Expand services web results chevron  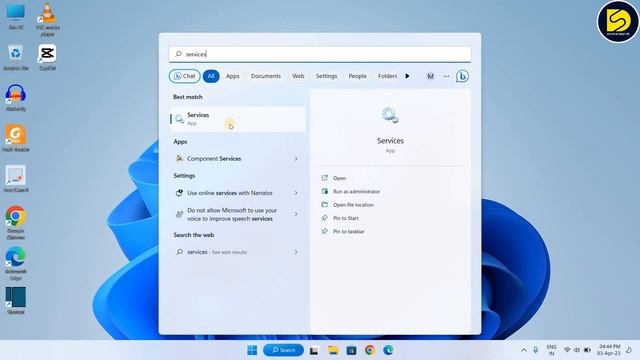[x=296, y=252]
